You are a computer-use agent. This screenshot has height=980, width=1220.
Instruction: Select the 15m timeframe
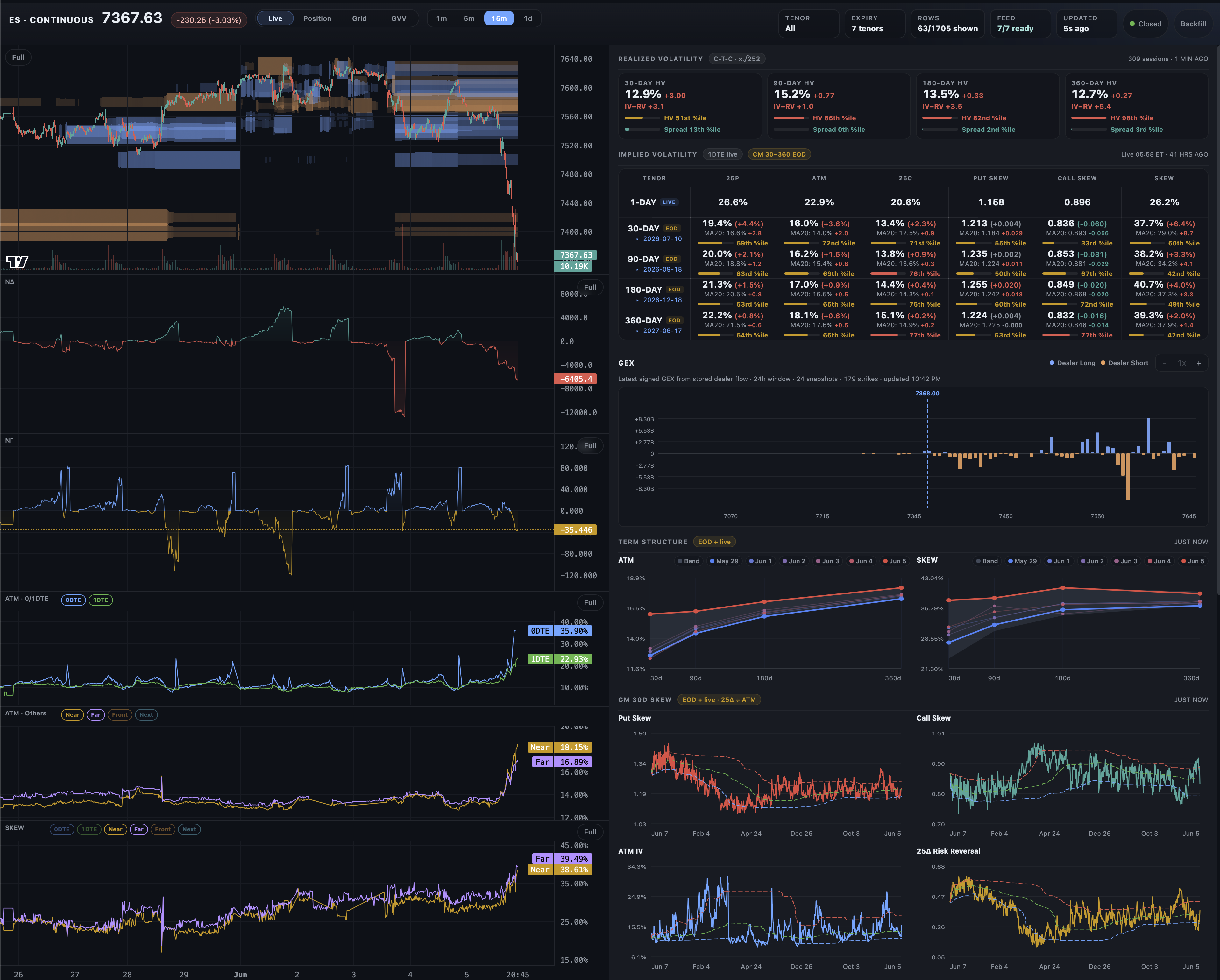point(499,19)
